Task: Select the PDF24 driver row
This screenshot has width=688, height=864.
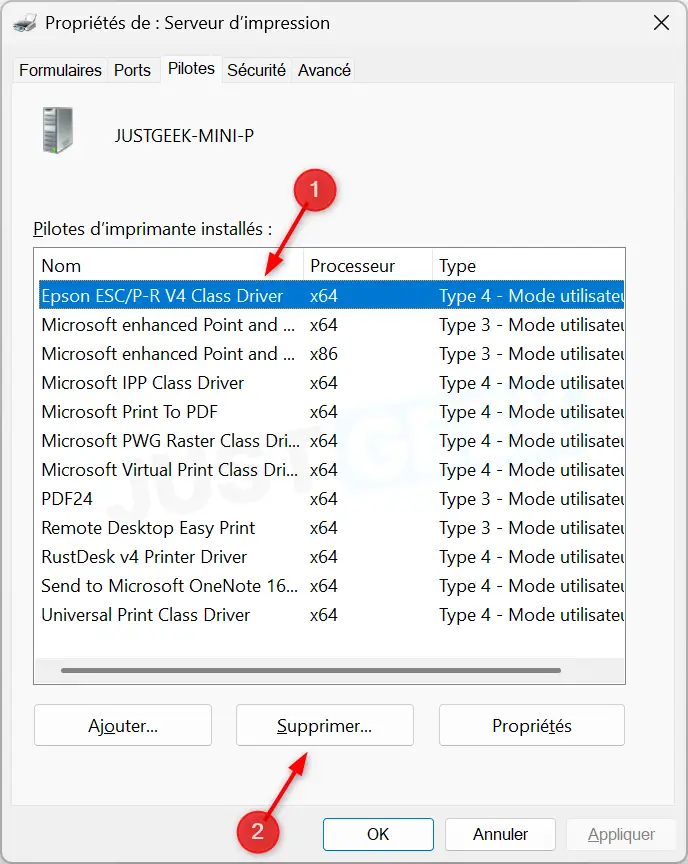Action: coord(331,499)
